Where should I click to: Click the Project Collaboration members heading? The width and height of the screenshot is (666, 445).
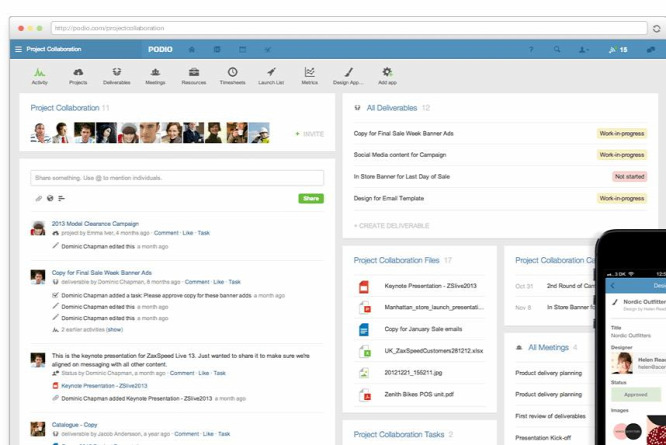[x=65, y=108]
